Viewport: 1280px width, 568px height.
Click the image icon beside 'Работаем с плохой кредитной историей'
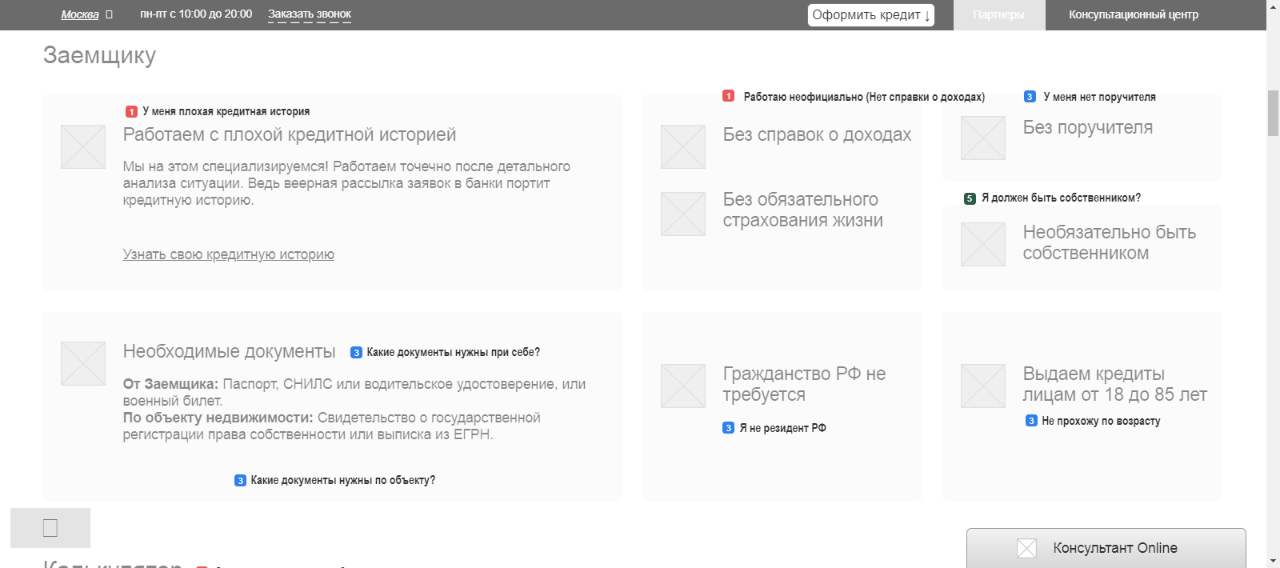pyautogui.click(x=83, y=146)
